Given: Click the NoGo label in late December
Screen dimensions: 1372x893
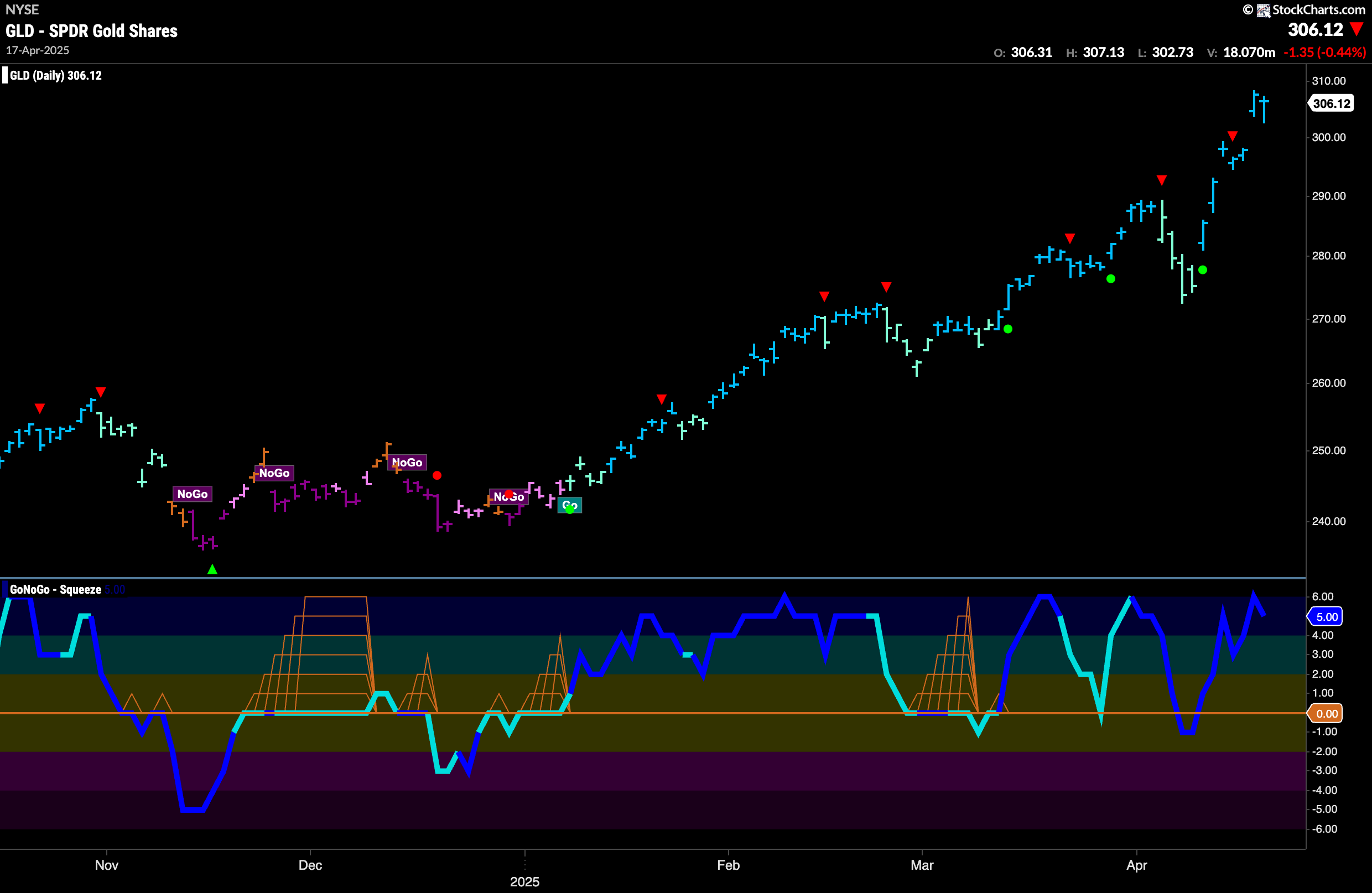Looking at the screenshot, I should click(508, 497).
